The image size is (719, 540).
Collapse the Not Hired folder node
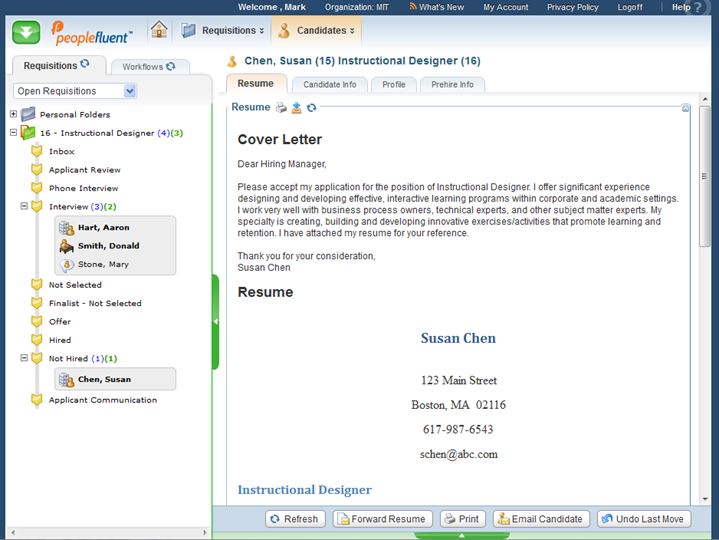click(x=23, y=358)
